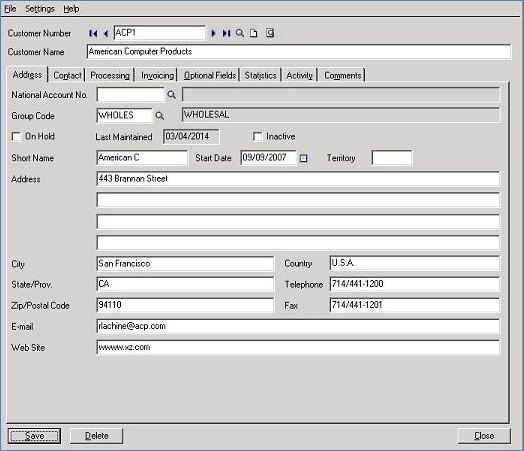This screenshot has width=524, height=451.
Task: Open the Settings menu
Action: (x=40, y=9)
